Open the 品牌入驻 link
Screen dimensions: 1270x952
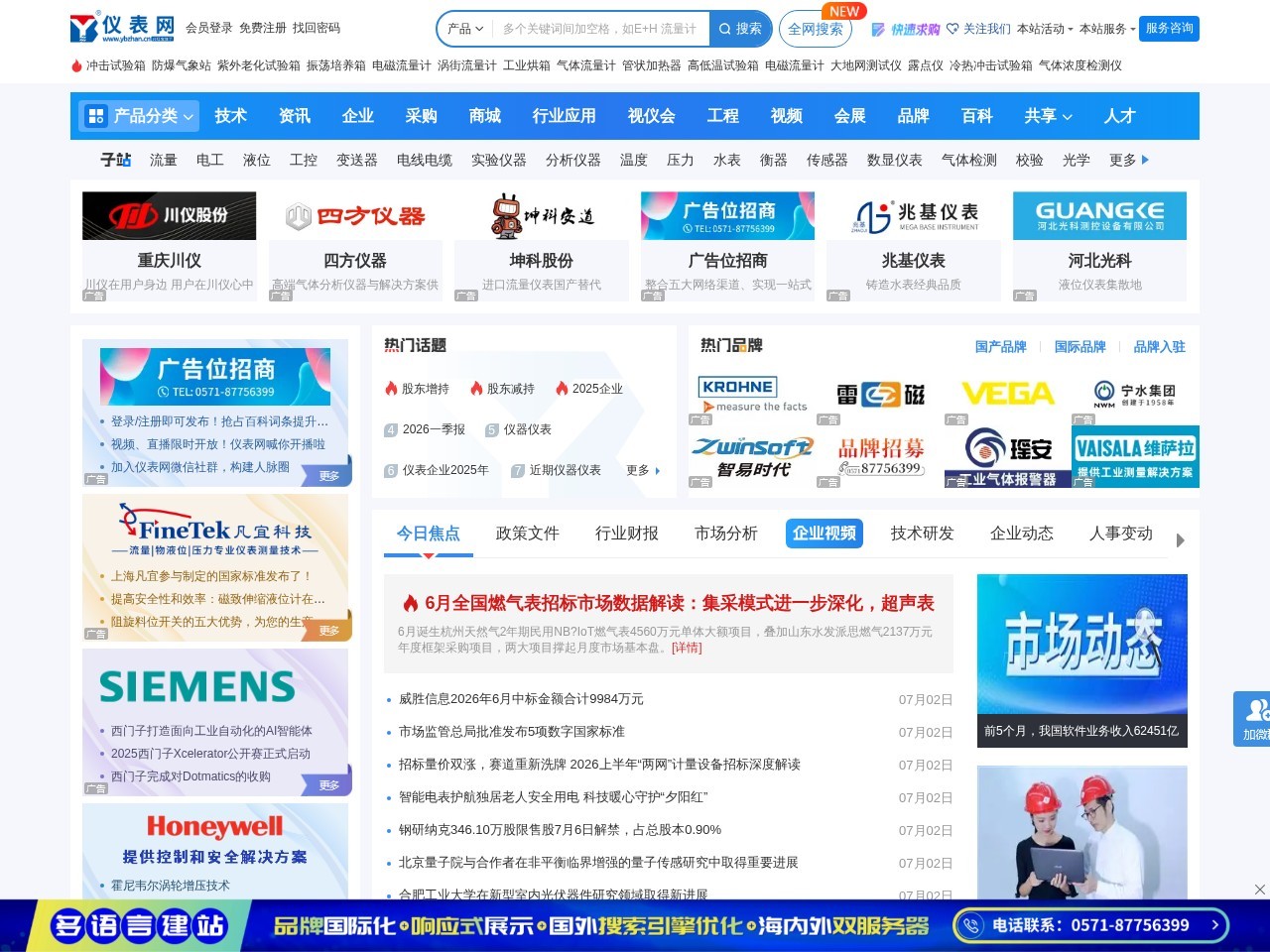coord(1159,347)
